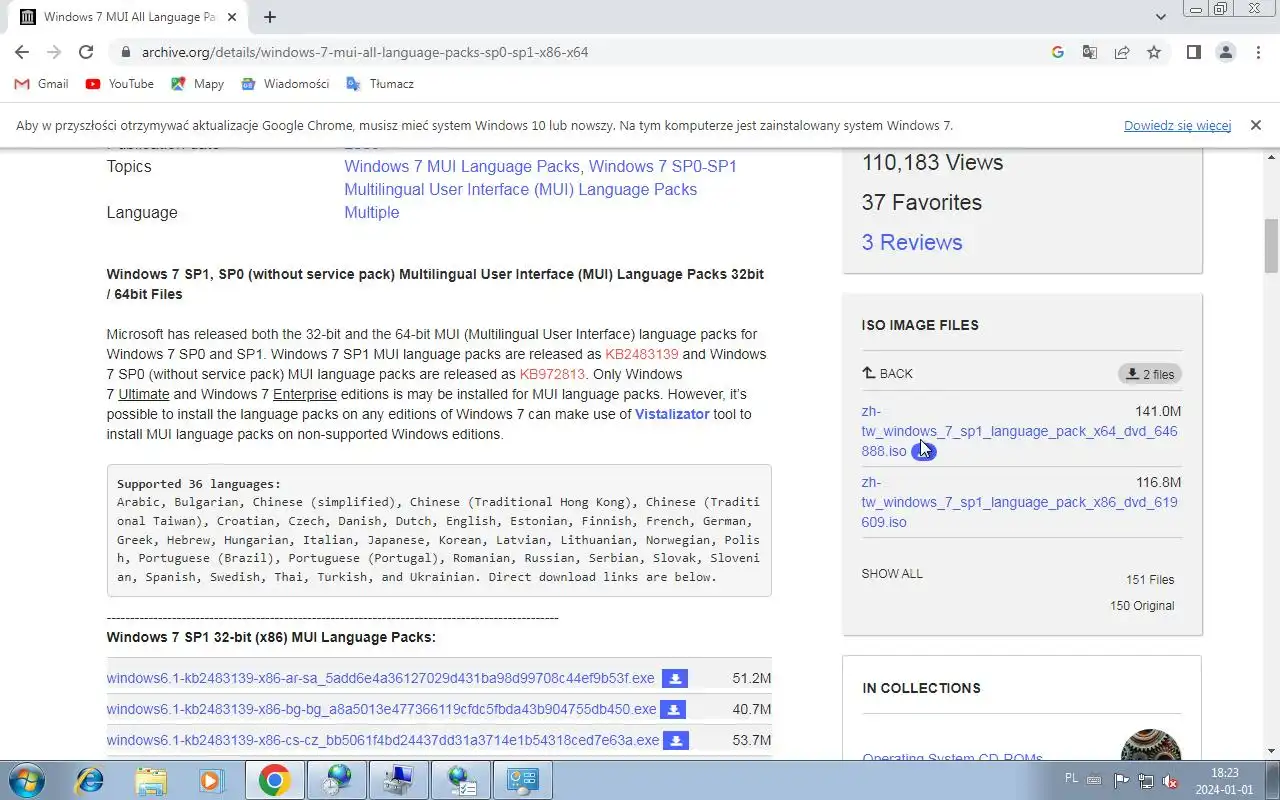Open the bg-bg x86 language pack exe link
Screen dimensions: 1280x800
point(381,709)
